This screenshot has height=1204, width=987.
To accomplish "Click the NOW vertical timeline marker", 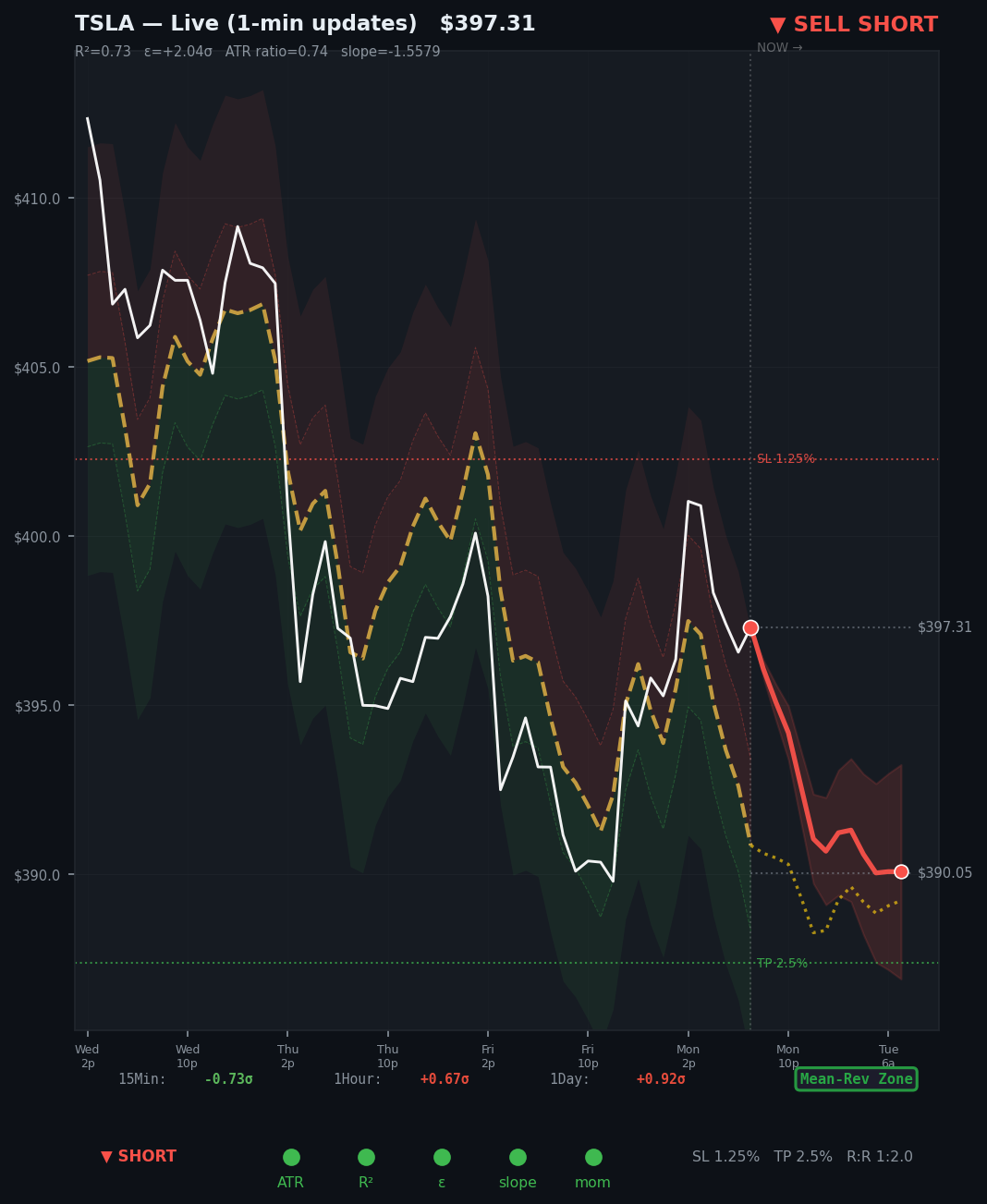I will pyautogui.click(x=749, y=48).
